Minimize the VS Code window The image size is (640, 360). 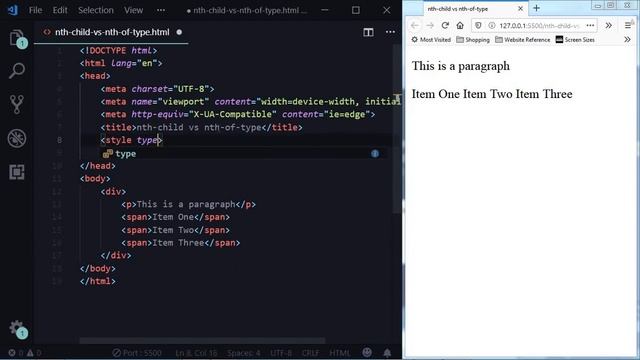325,10
